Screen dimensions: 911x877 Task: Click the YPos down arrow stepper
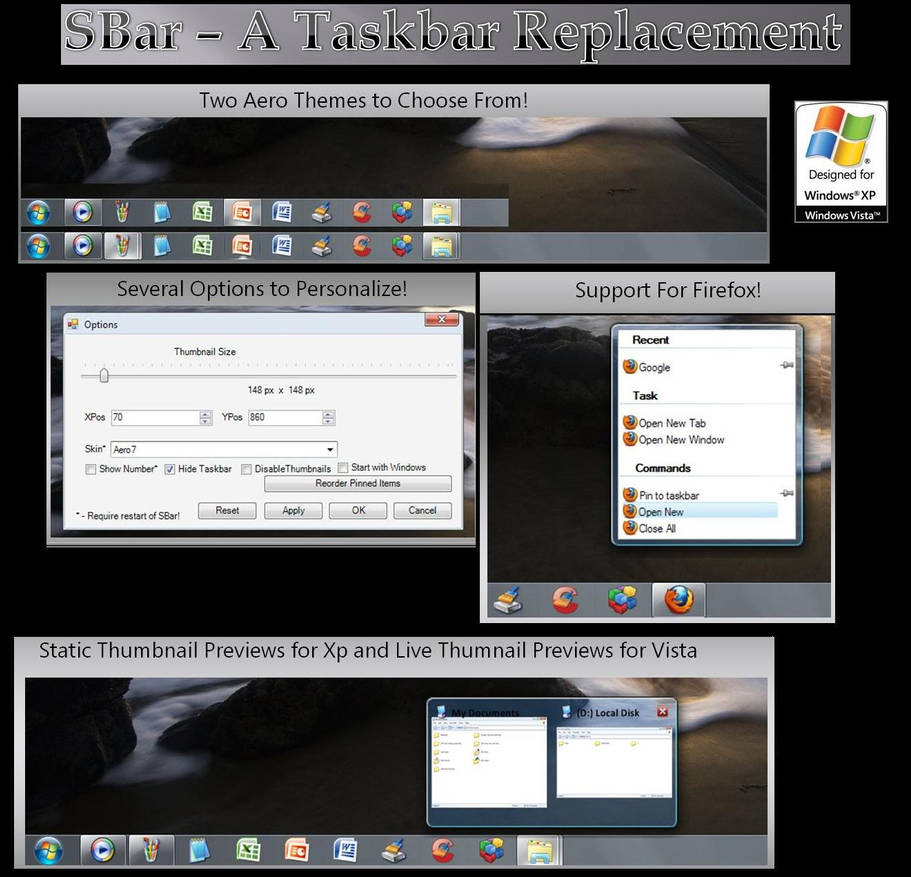tap(329, 421)
